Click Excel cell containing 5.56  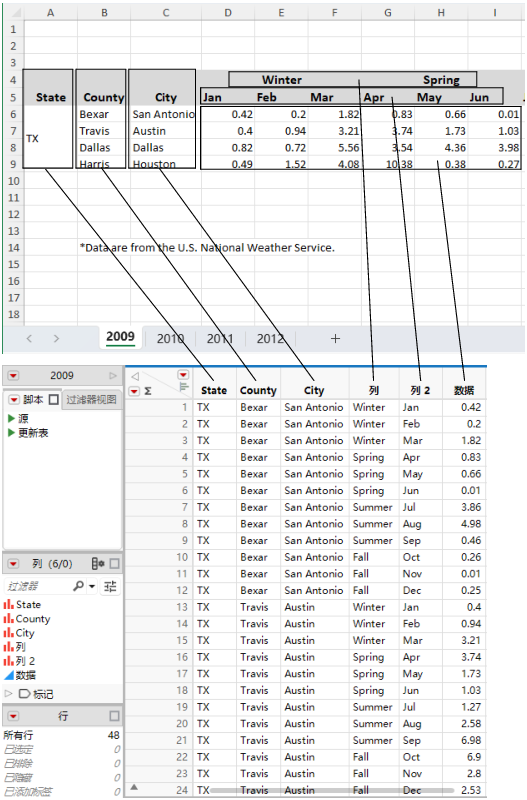[x=334, y=147]
